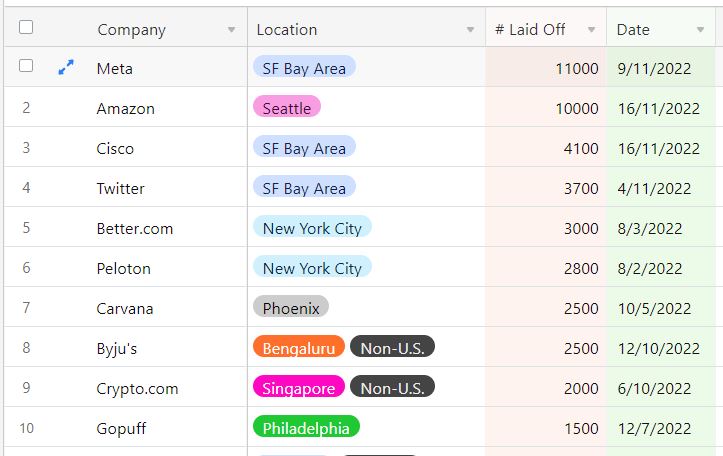This screenshot has width=723, height=456.
Task: Open the Location column dropdown arrow
Action: pyautogui.click(x=470, y=30)
